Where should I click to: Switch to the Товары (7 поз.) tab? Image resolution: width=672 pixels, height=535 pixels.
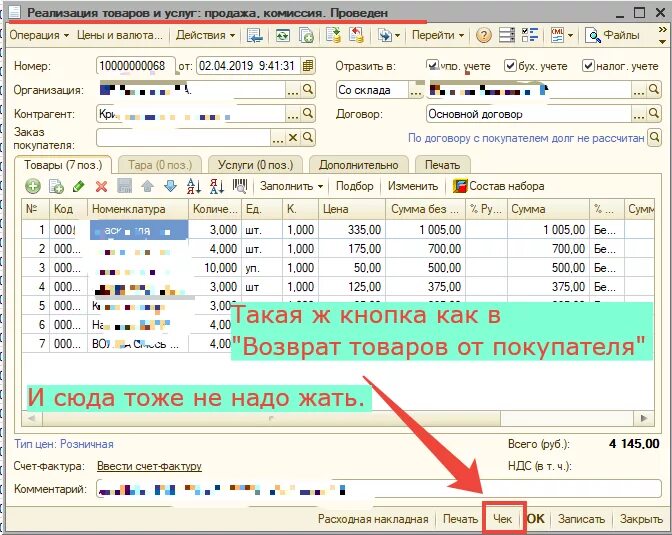[63, 165]
